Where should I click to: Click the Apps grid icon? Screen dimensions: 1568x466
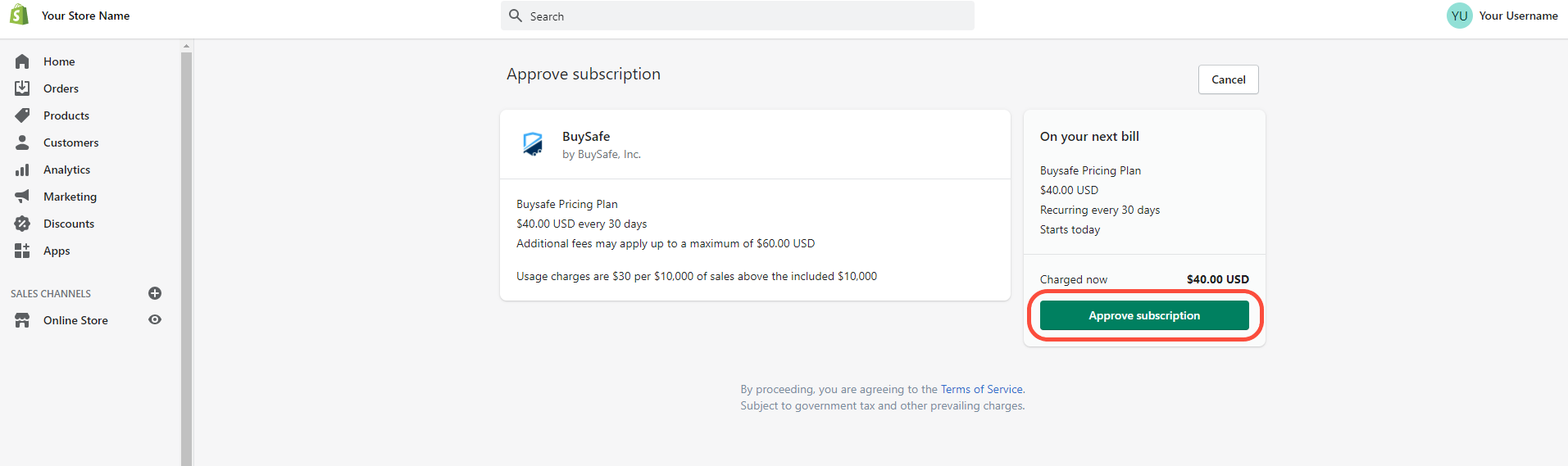(x=22, y=251)
